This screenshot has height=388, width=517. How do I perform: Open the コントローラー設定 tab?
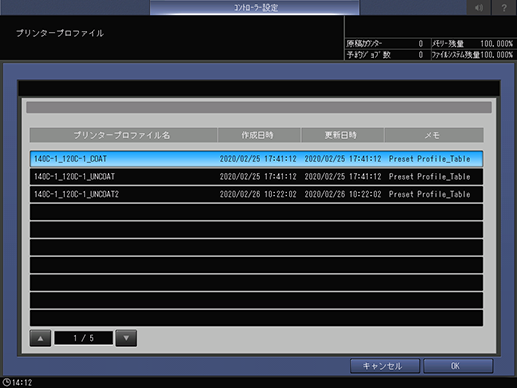click(255, 7)
